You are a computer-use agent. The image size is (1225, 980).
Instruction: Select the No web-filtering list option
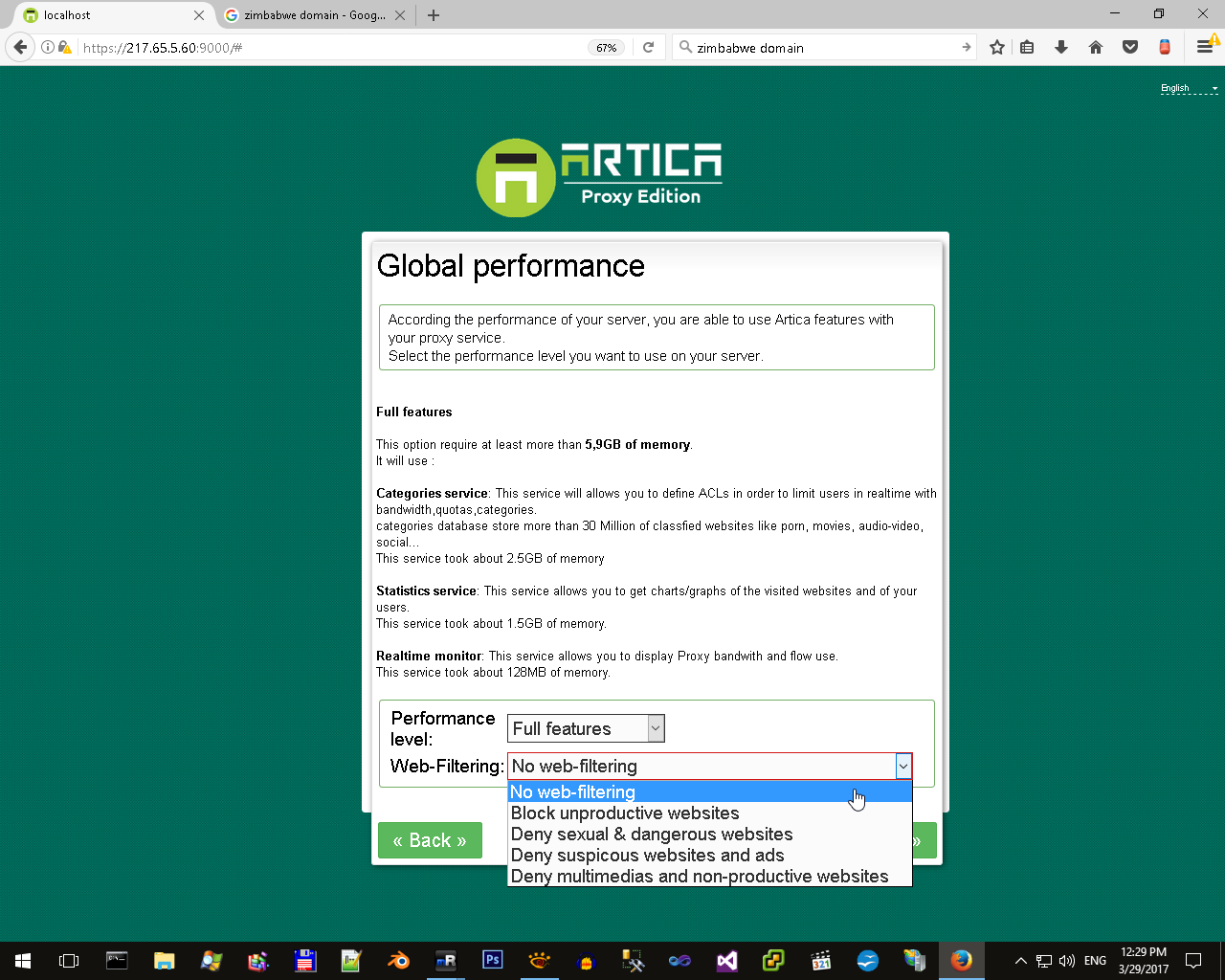709,791
